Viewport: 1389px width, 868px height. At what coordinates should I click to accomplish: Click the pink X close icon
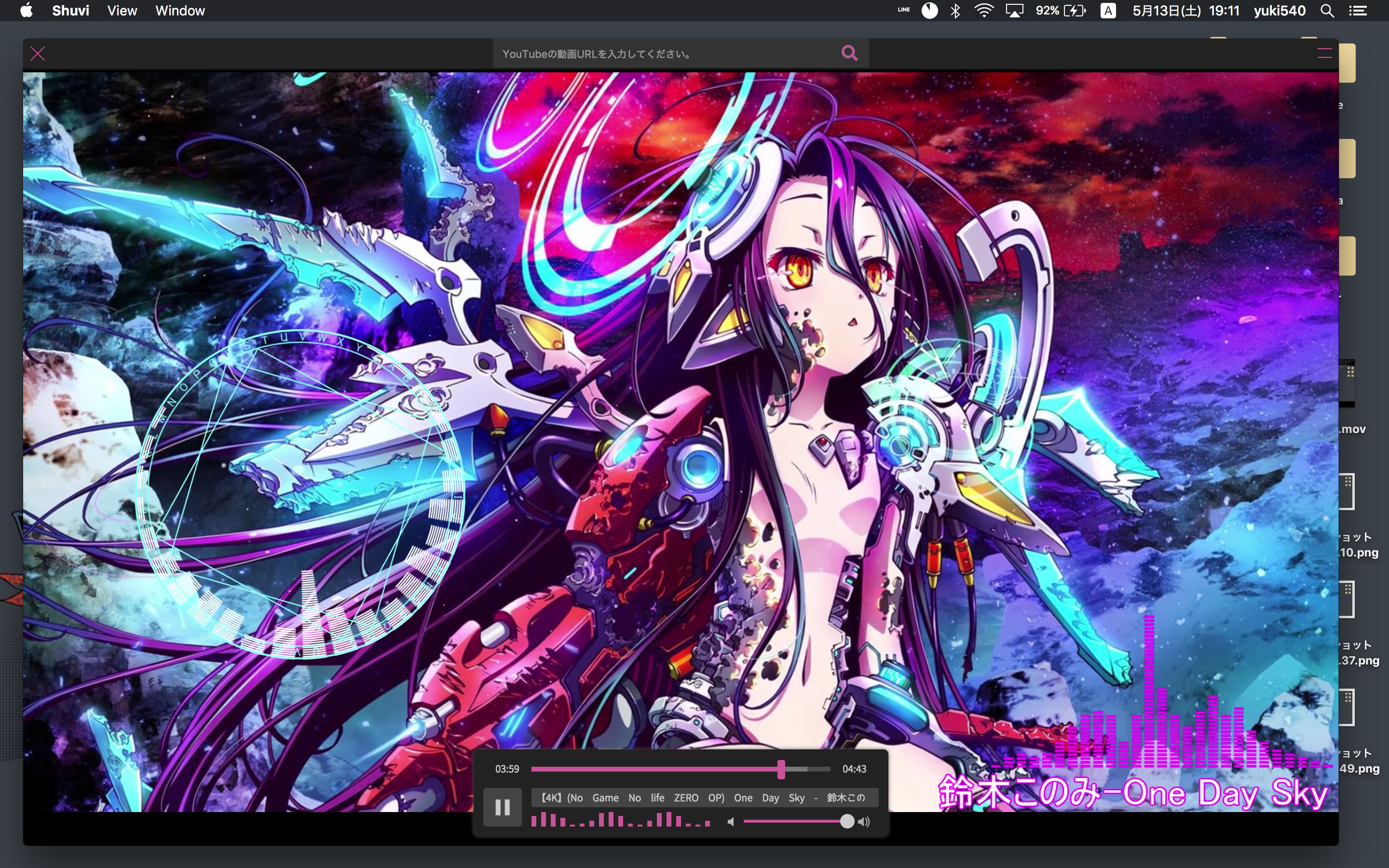38,54
